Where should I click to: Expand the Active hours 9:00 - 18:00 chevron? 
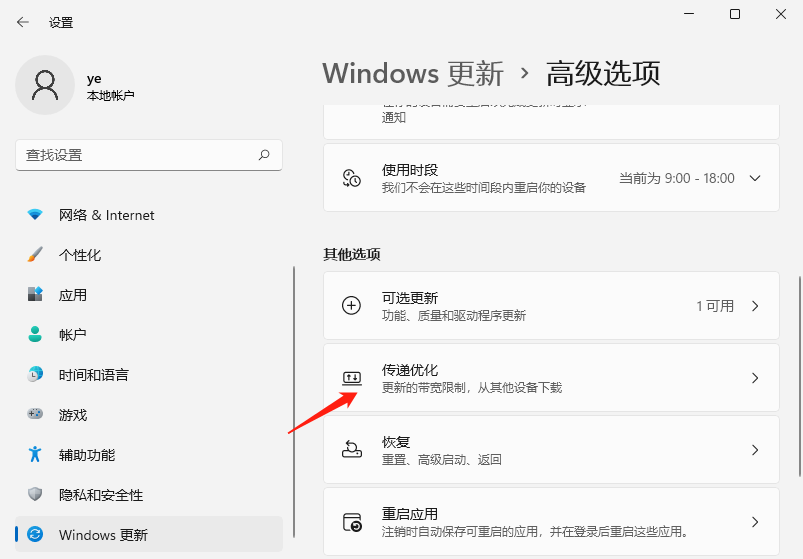click(x=755, y=178)
